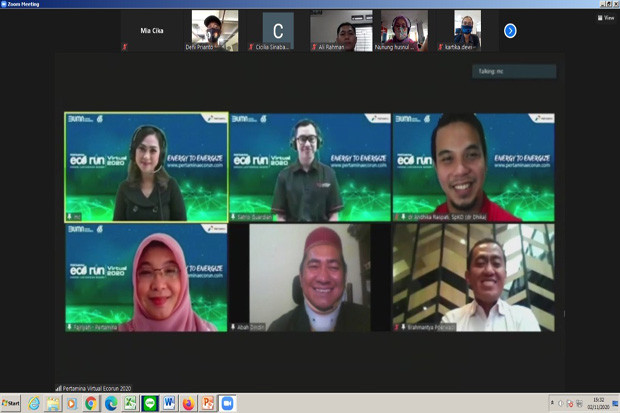The width and height of the screenshot is (620, 413).
Task: Open File Explorer folder from taskbar
Action: [53, 403]
